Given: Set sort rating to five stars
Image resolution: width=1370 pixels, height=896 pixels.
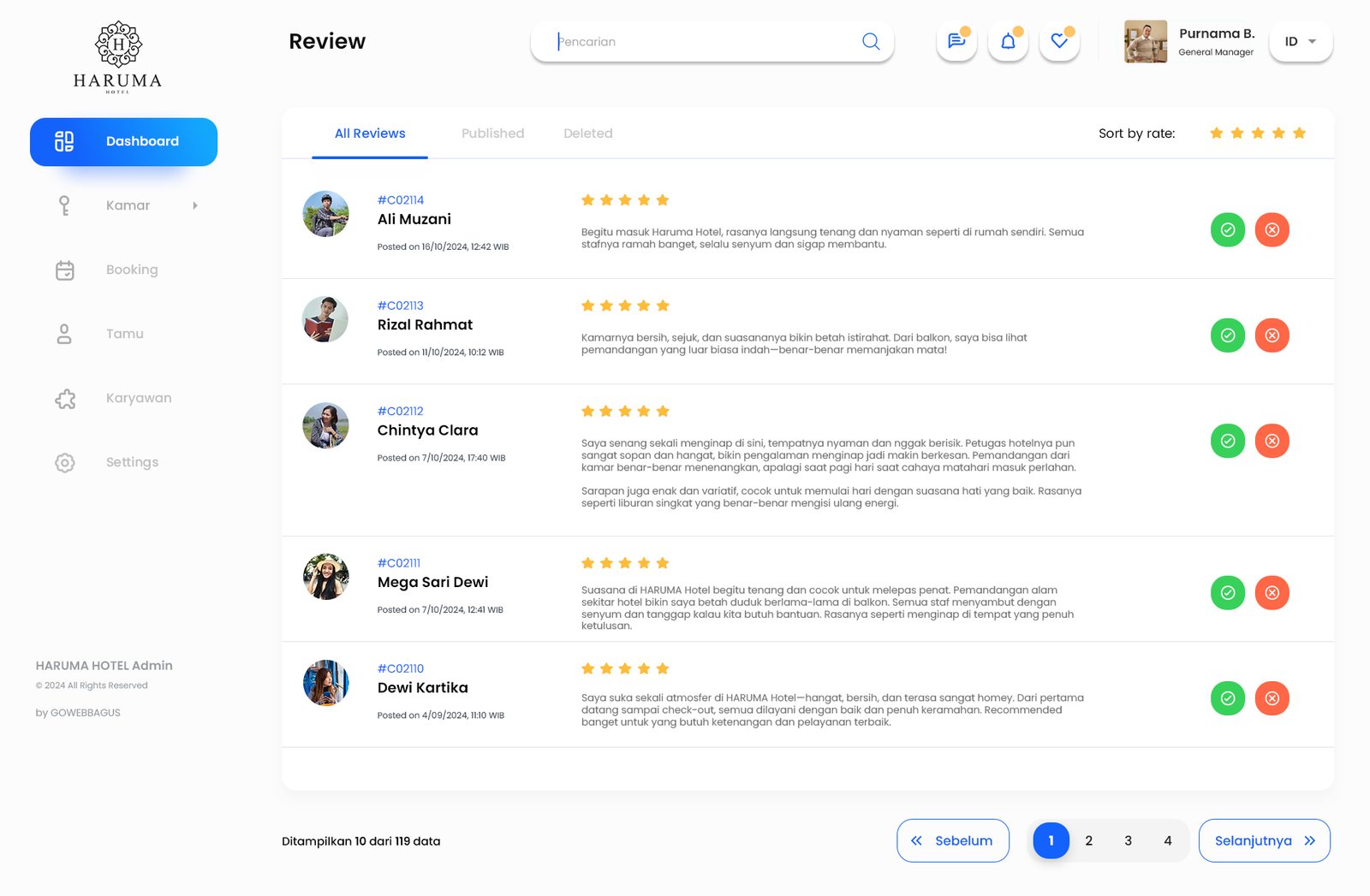Looking at the screenshot, I should click(x=1299, y=133).
